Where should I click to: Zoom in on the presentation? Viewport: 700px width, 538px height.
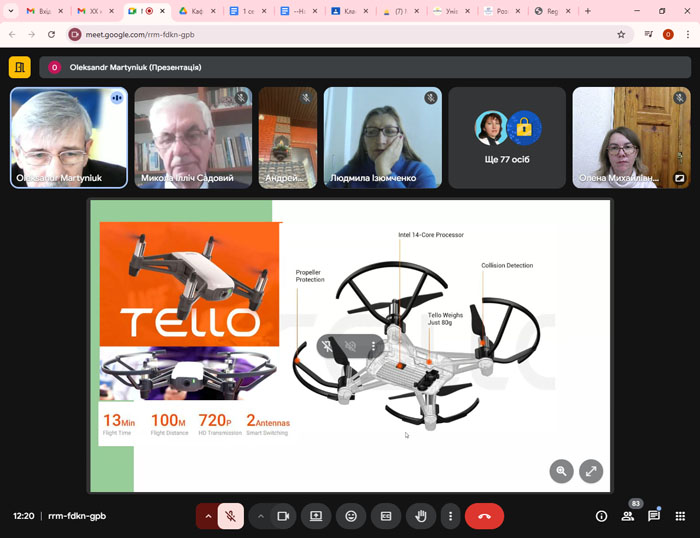coord(562,471)
